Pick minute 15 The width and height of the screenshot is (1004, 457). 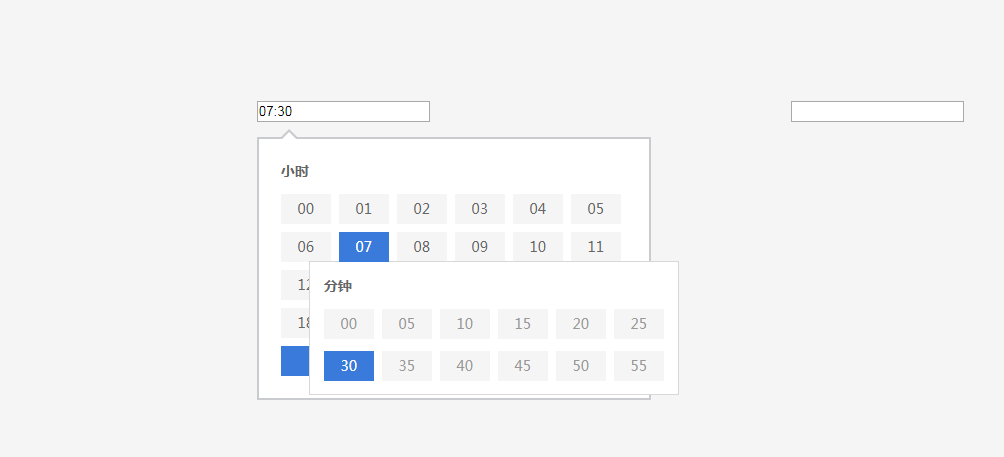click(522, 324)
